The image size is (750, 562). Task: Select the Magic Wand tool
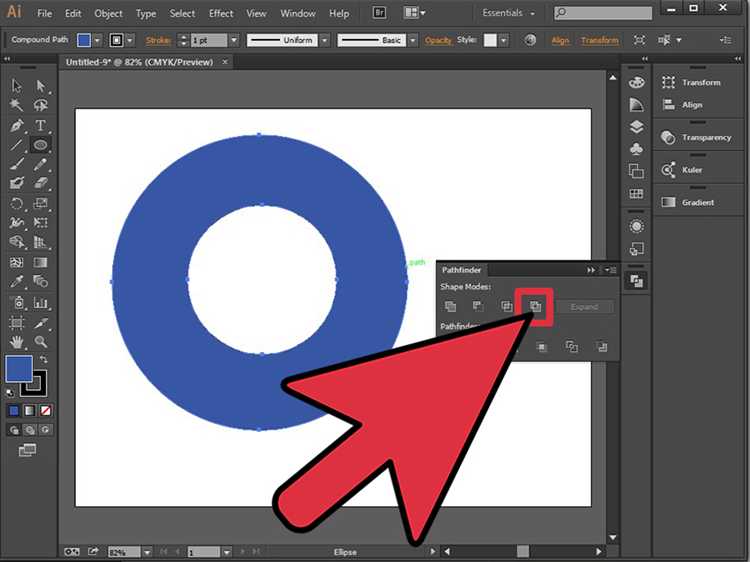pos(17,105)
